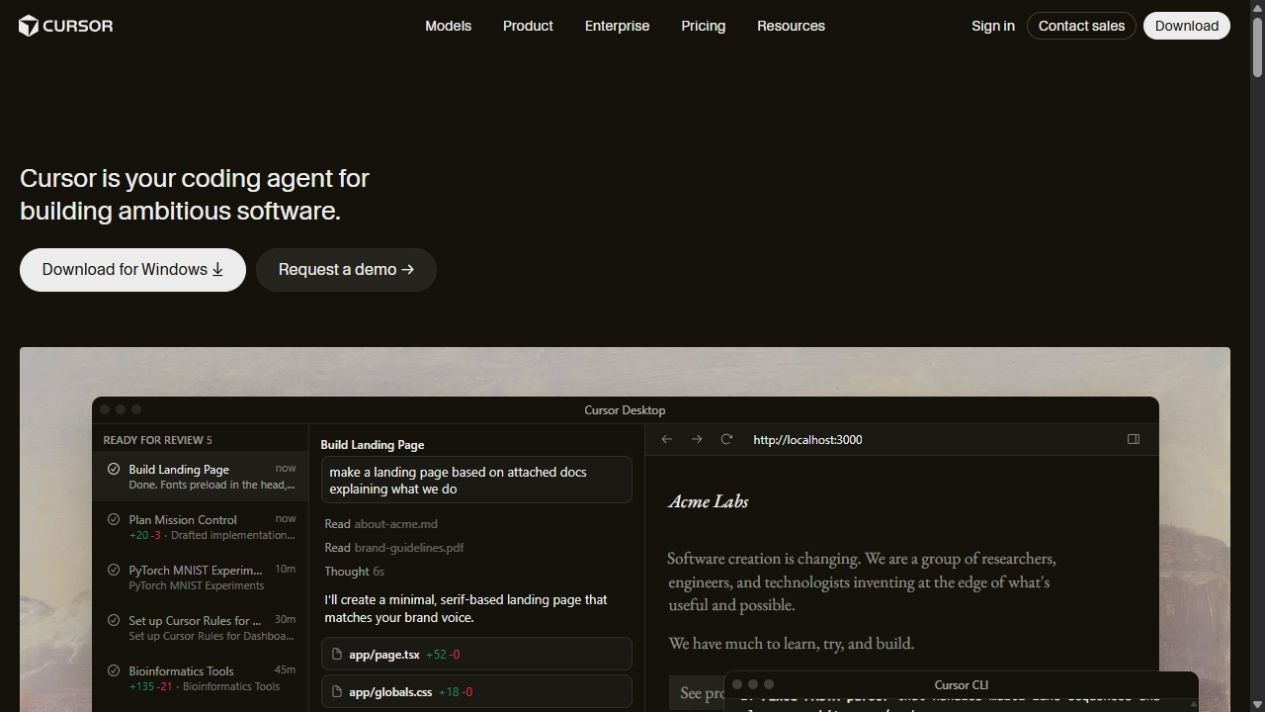1265x712 pixels.
Task: Click Request a demo button
Action: tap(346, 270)
